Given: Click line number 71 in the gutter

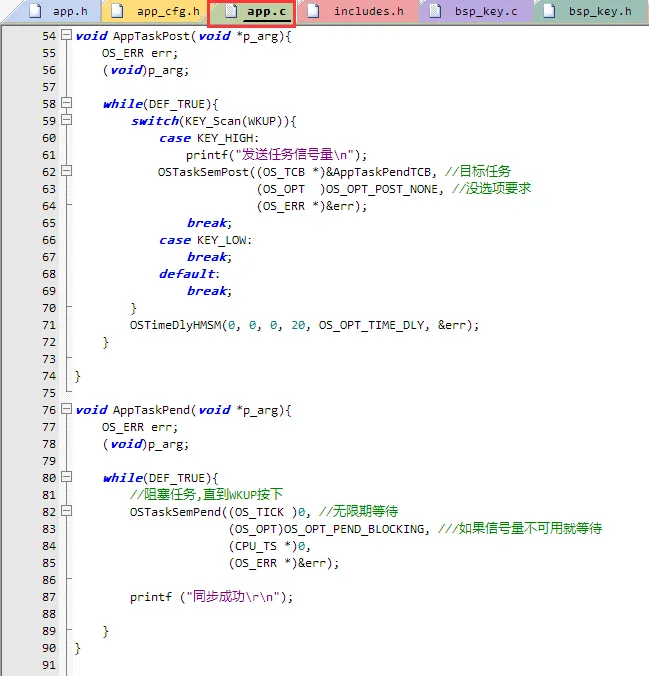Looking at the screenshot, I should coord(49,325).
